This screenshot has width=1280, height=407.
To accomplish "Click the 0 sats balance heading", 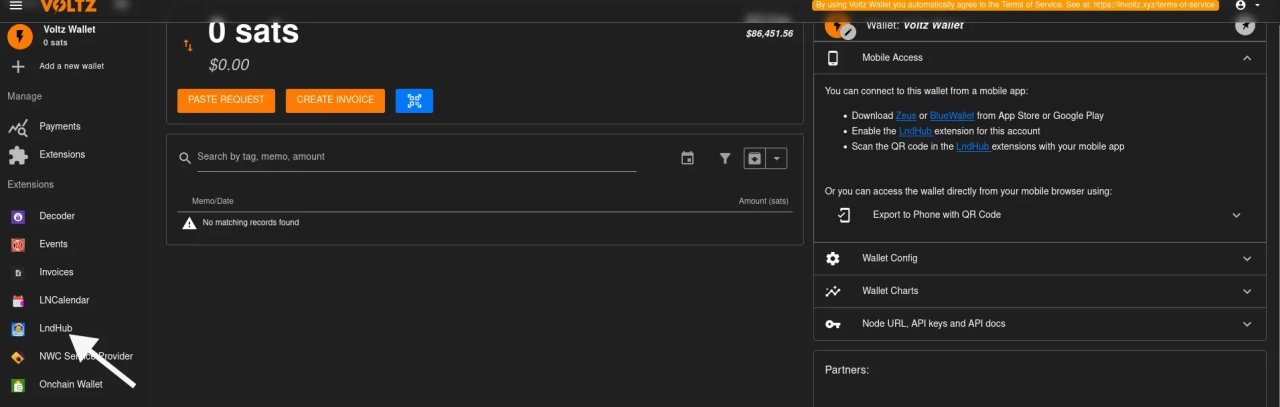I will [x=253, y=32].
